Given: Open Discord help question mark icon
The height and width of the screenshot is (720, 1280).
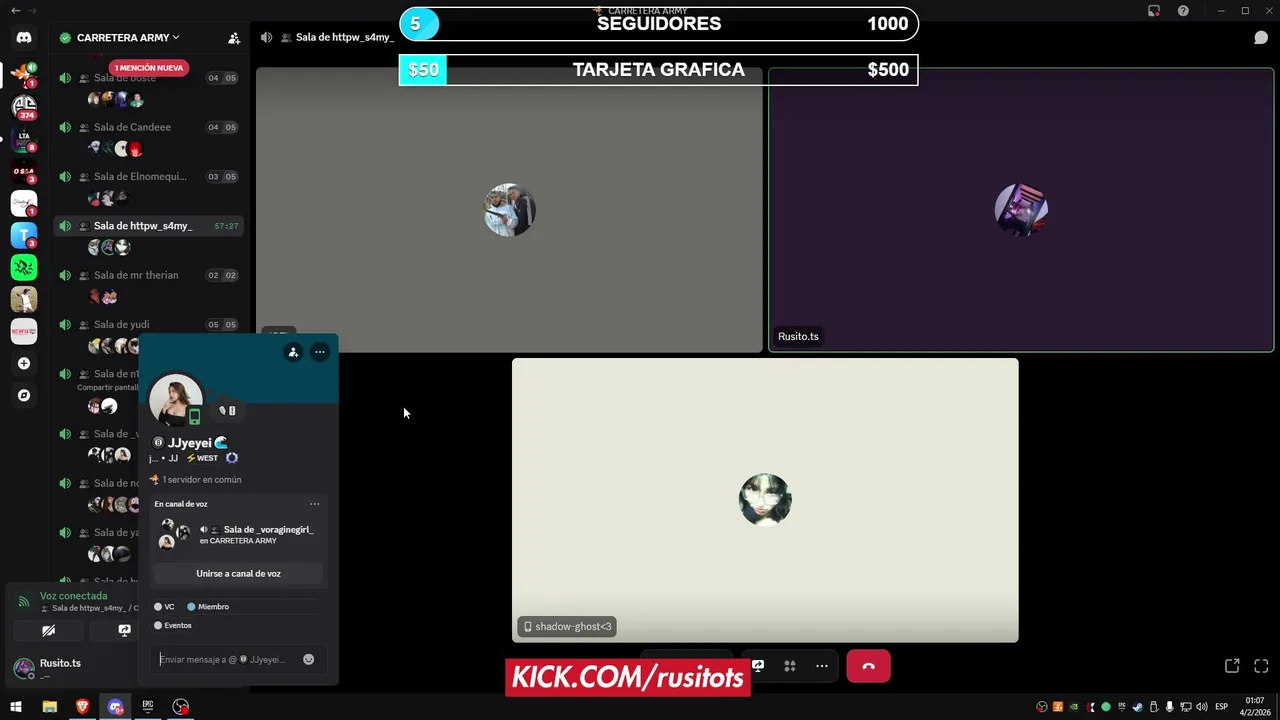Looking at the screenshot, I should [x=1183, y=11].
